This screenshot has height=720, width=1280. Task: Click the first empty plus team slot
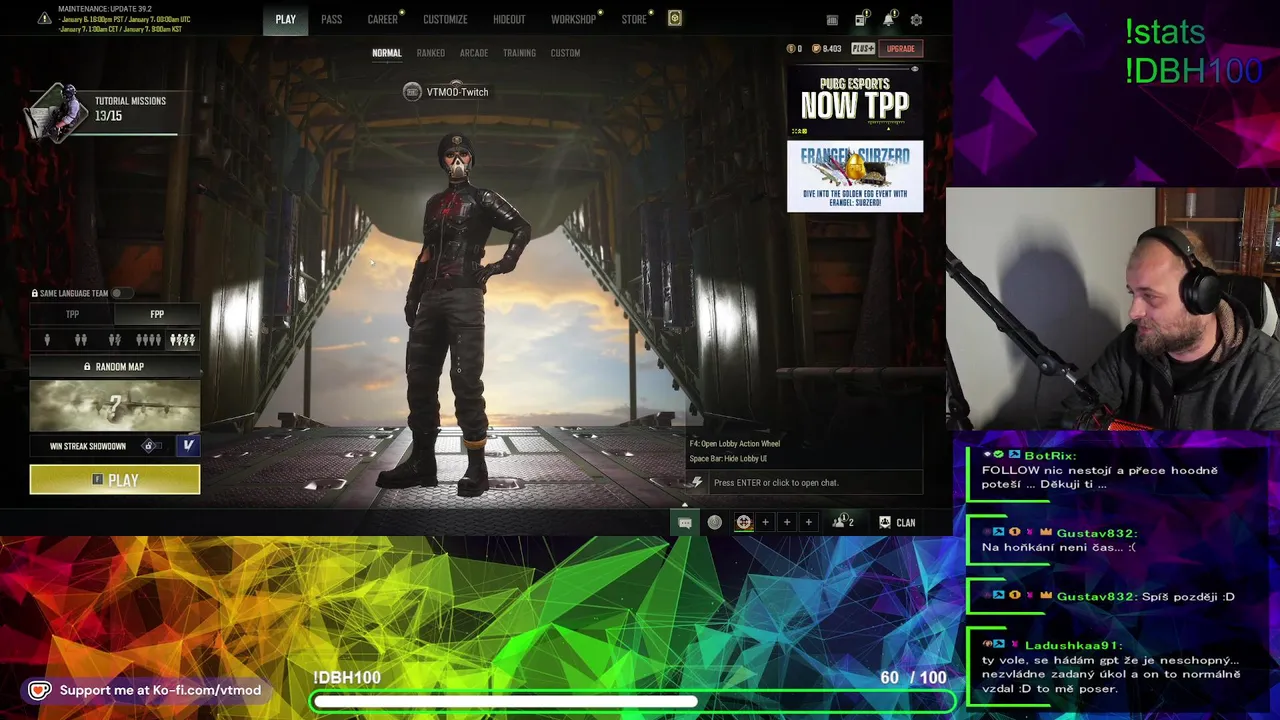[765, 522]
